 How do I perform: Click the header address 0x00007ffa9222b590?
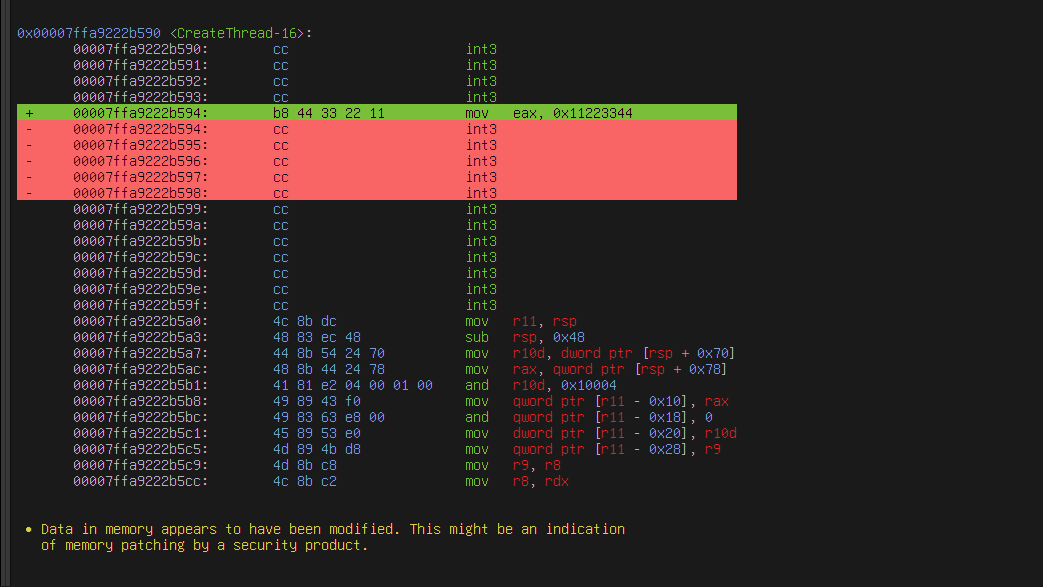point(88,33)
